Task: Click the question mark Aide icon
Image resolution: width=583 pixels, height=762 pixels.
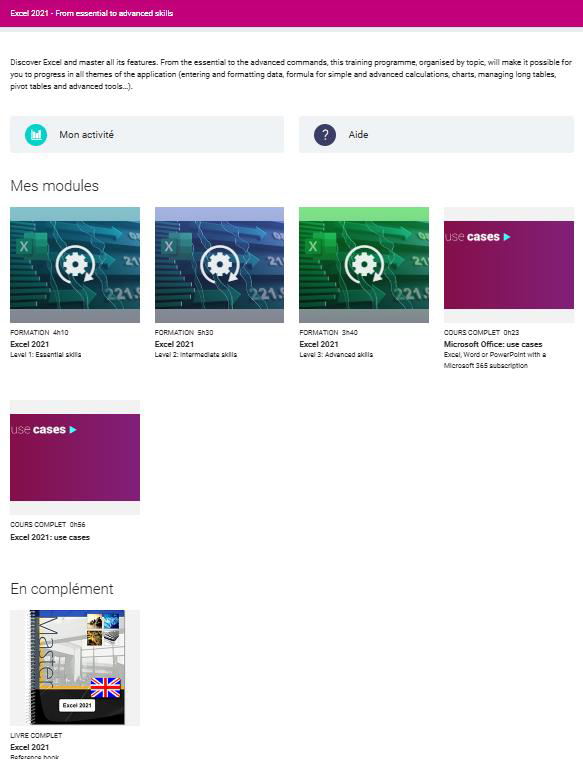Action: pos(325,135)
